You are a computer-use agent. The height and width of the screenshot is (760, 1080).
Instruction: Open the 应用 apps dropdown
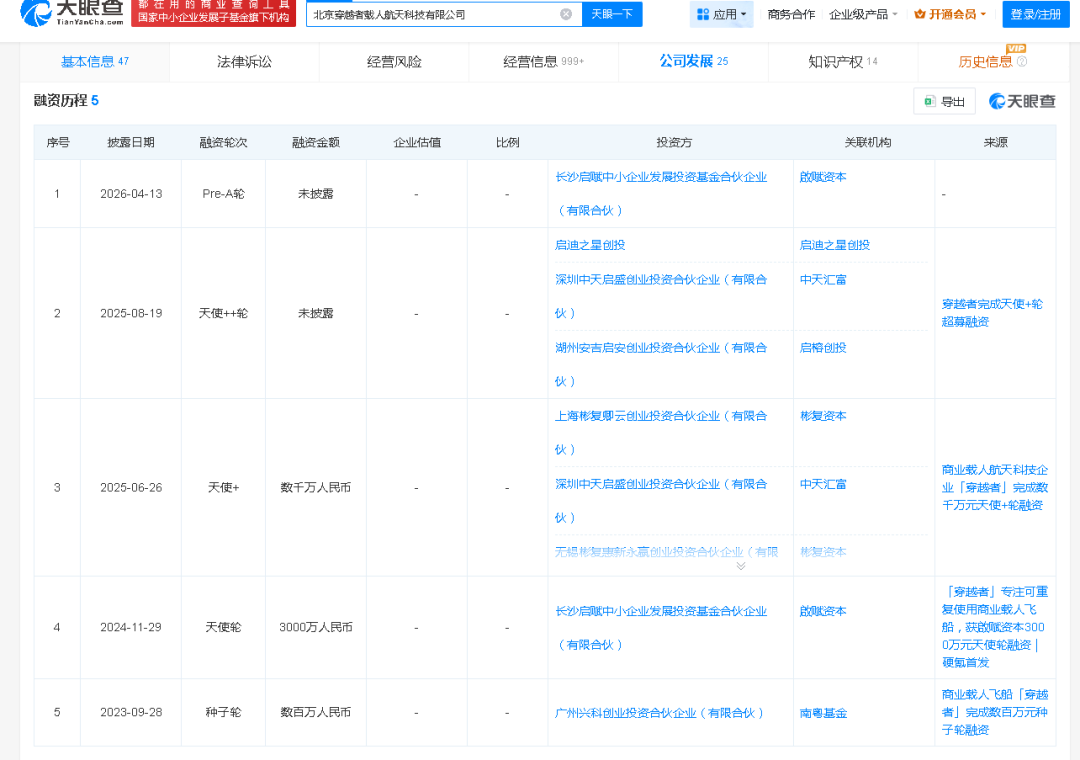point(721,14)
